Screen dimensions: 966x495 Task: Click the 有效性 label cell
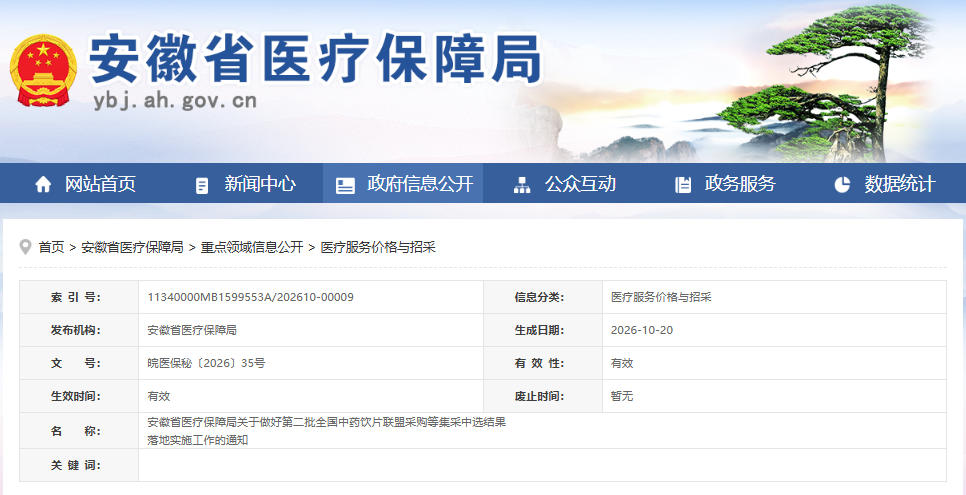tap(543, 363)
